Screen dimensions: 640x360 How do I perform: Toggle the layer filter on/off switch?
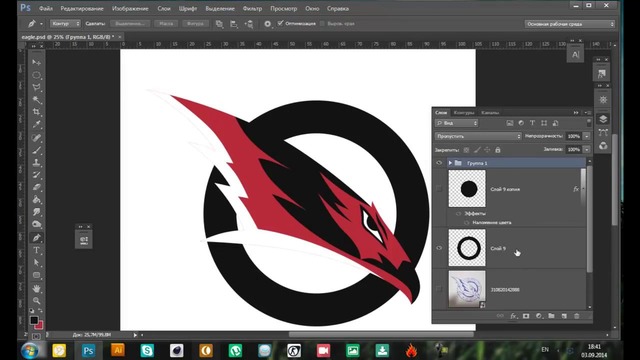[x=589, y=122]
